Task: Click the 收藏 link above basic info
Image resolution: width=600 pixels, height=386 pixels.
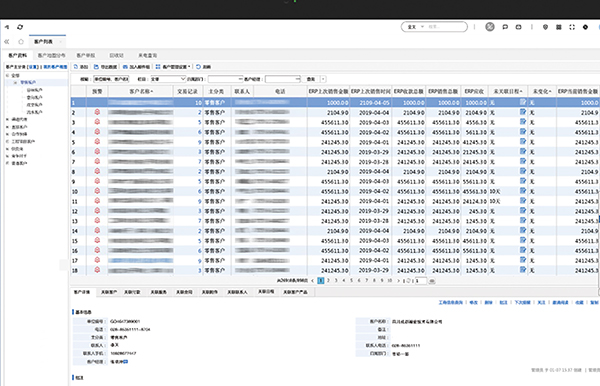Action: 579,302
